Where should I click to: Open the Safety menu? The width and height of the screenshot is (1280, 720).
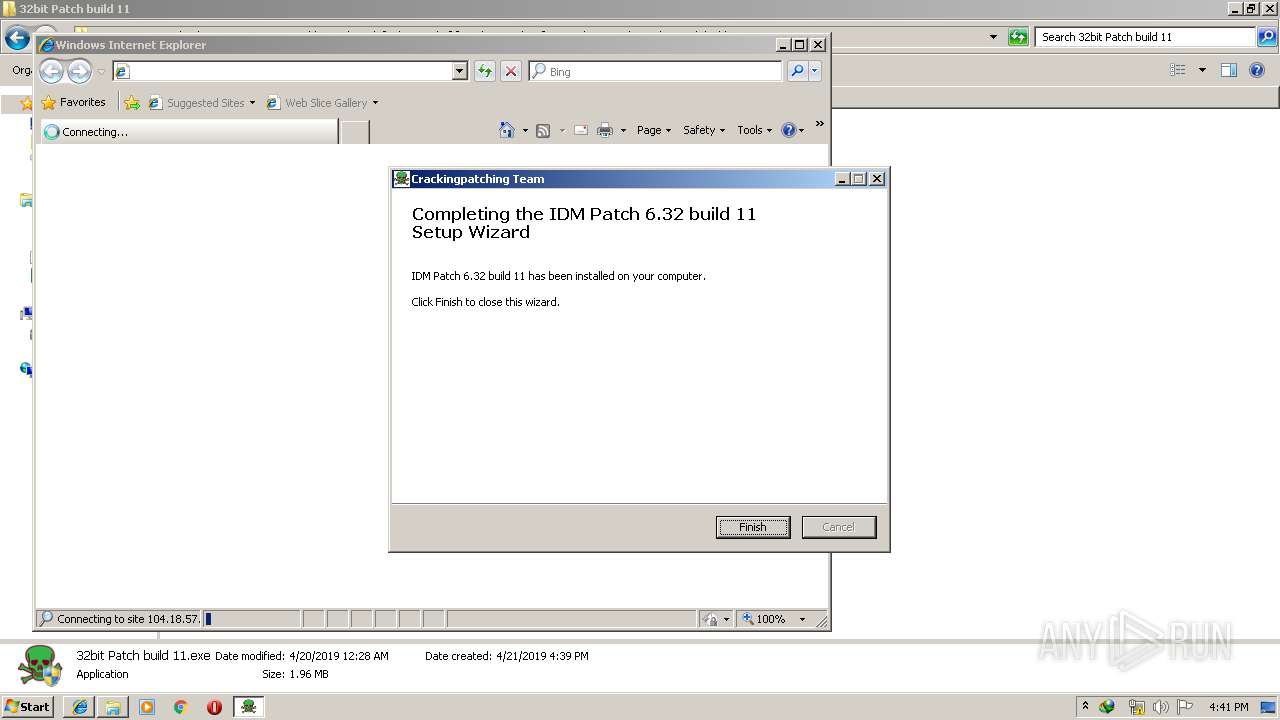pos(704,130)
